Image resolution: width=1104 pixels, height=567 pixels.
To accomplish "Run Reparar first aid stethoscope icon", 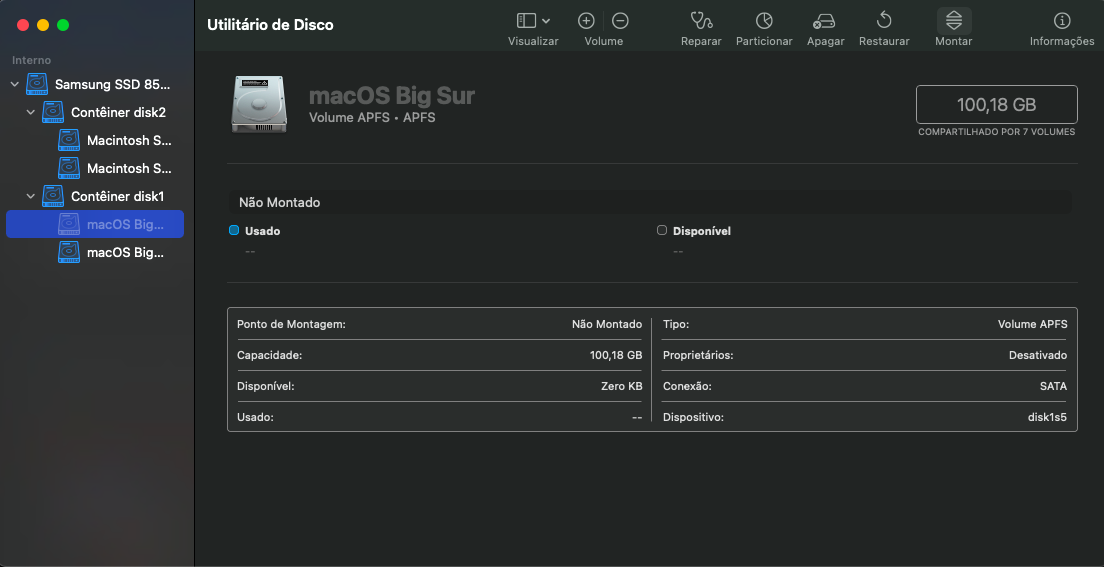I will pyautogui.click(x=701, y=20).
